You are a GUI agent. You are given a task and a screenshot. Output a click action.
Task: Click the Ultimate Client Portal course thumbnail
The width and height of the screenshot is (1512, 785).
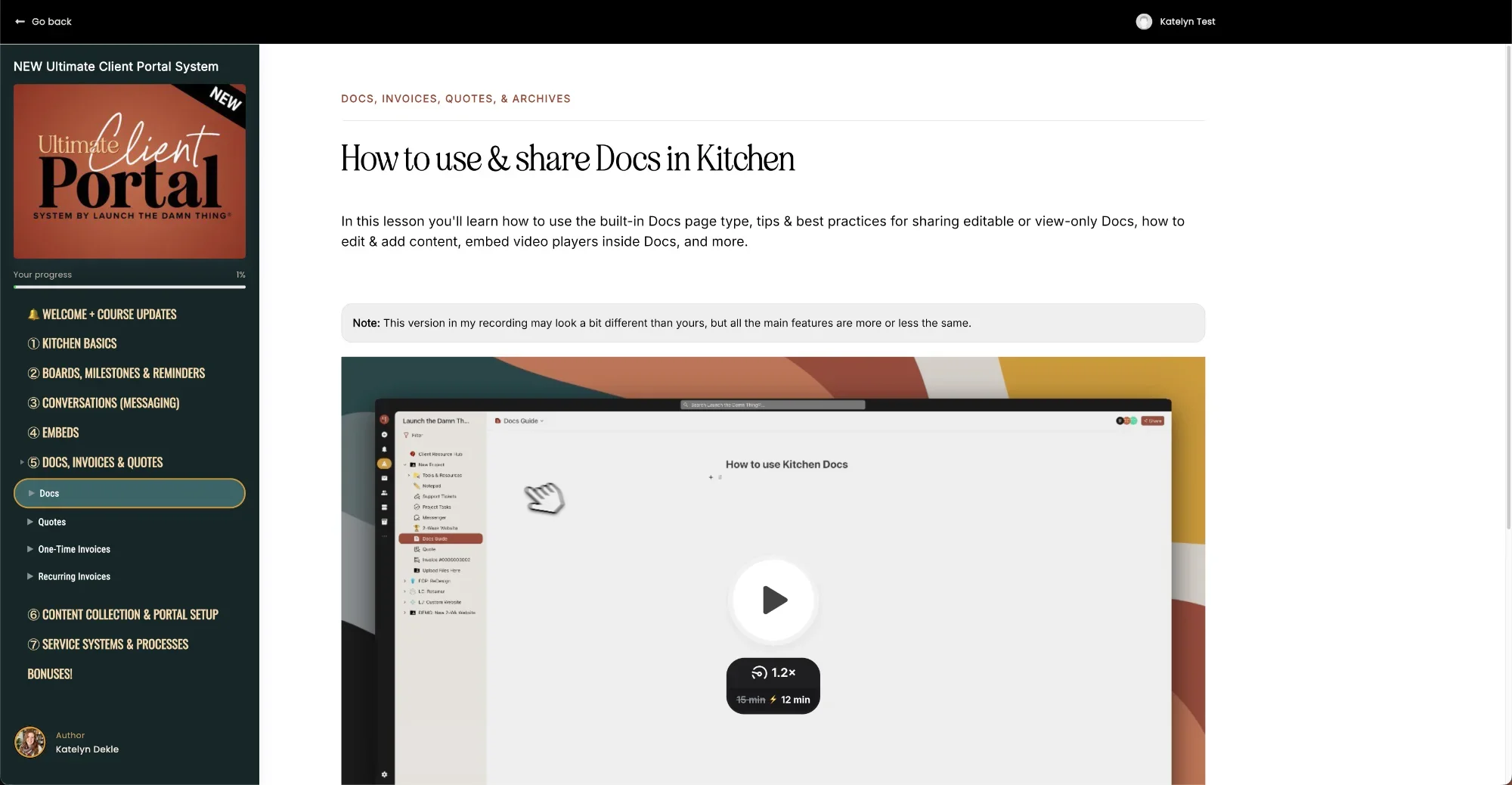coord(129,172)
